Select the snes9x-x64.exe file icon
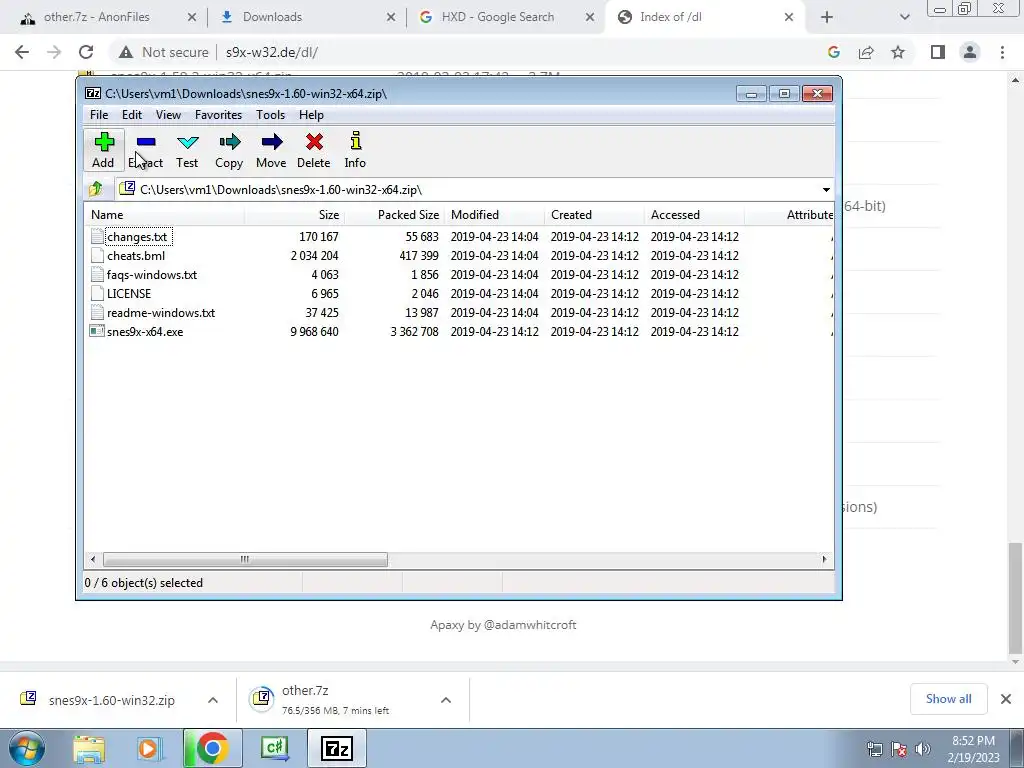This screenshot has width=1024, height=768. 97,332
